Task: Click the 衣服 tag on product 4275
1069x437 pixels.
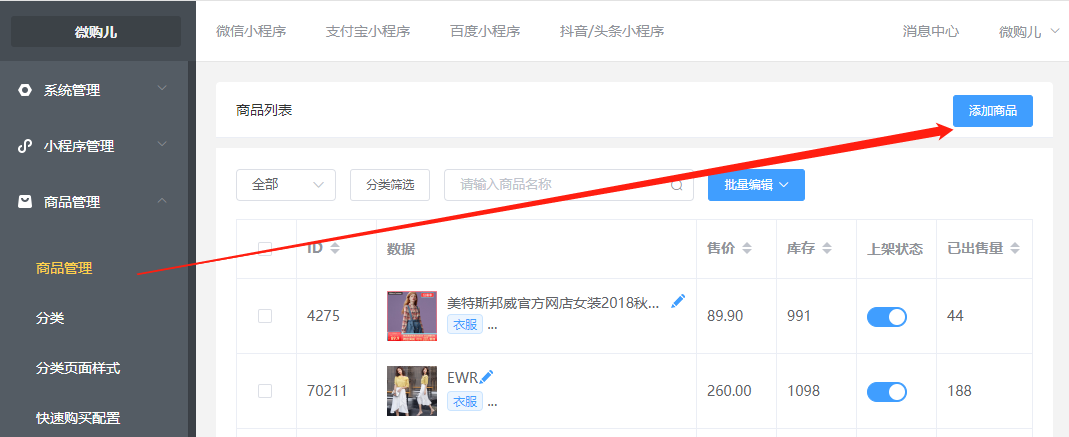Action: [465, 325]
